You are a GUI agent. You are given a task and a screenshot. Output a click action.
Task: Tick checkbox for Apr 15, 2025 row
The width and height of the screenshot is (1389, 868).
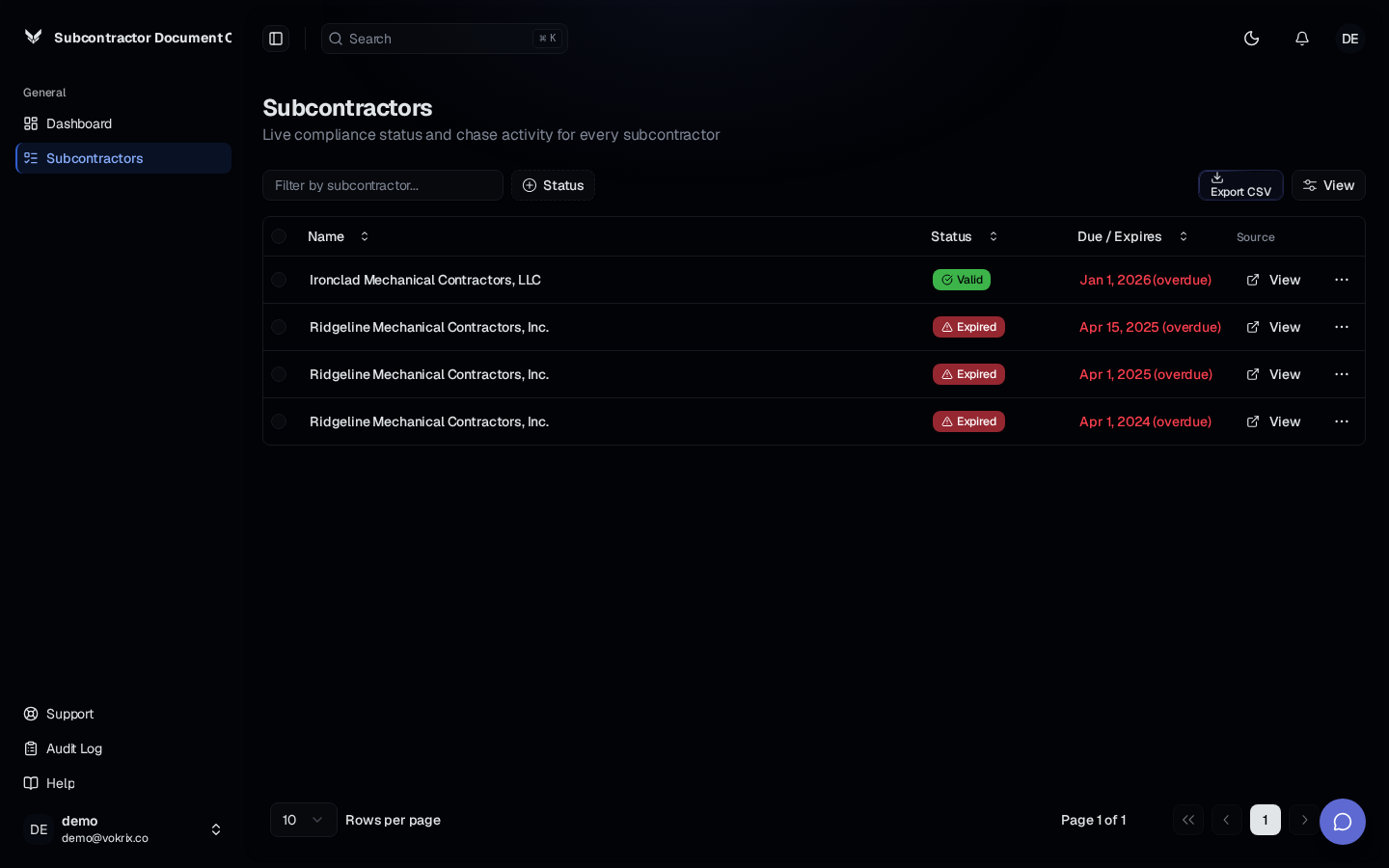coord(279,327)
